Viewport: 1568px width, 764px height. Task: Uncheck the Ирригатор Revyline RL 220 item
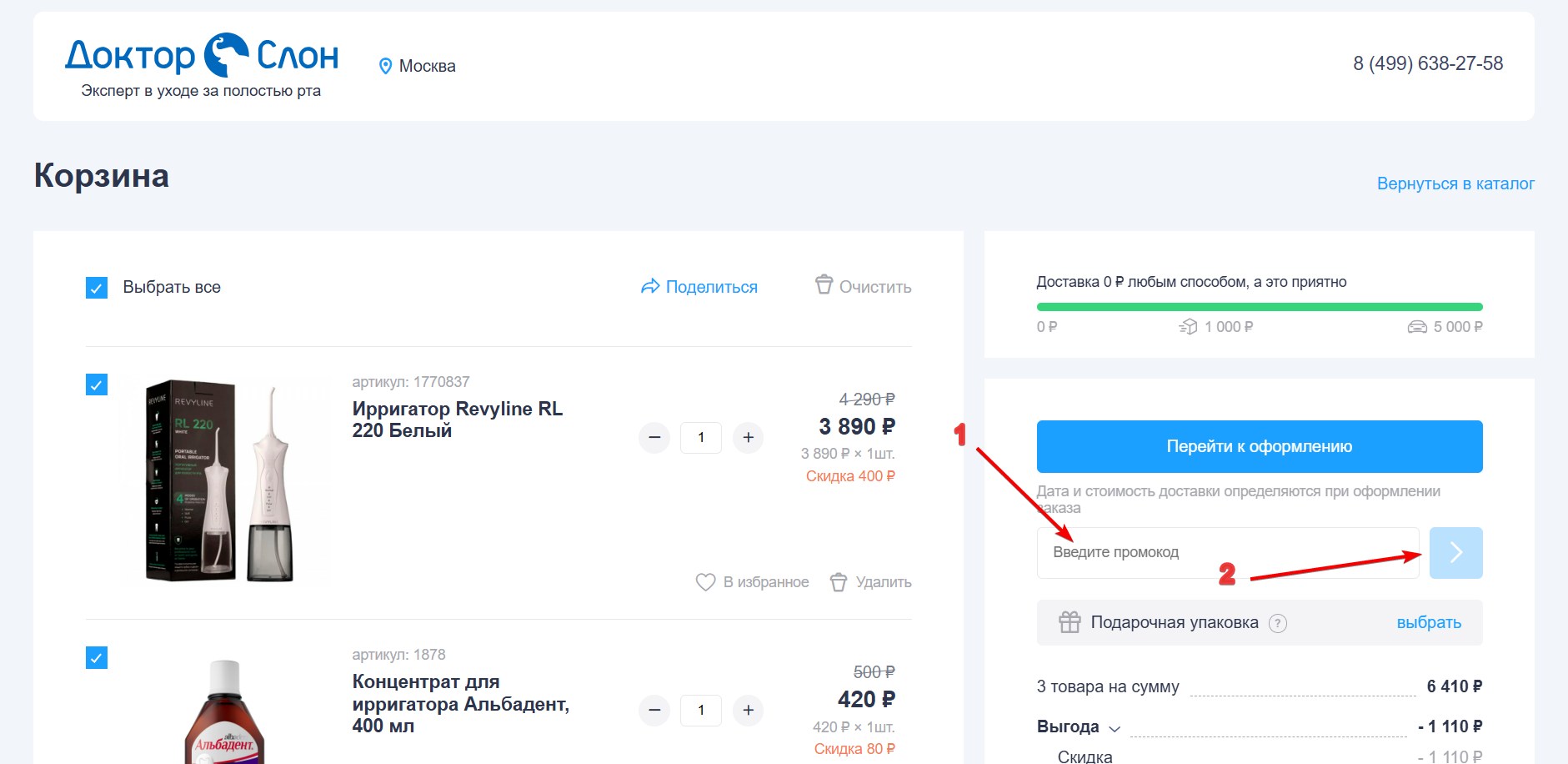(97, 385)
